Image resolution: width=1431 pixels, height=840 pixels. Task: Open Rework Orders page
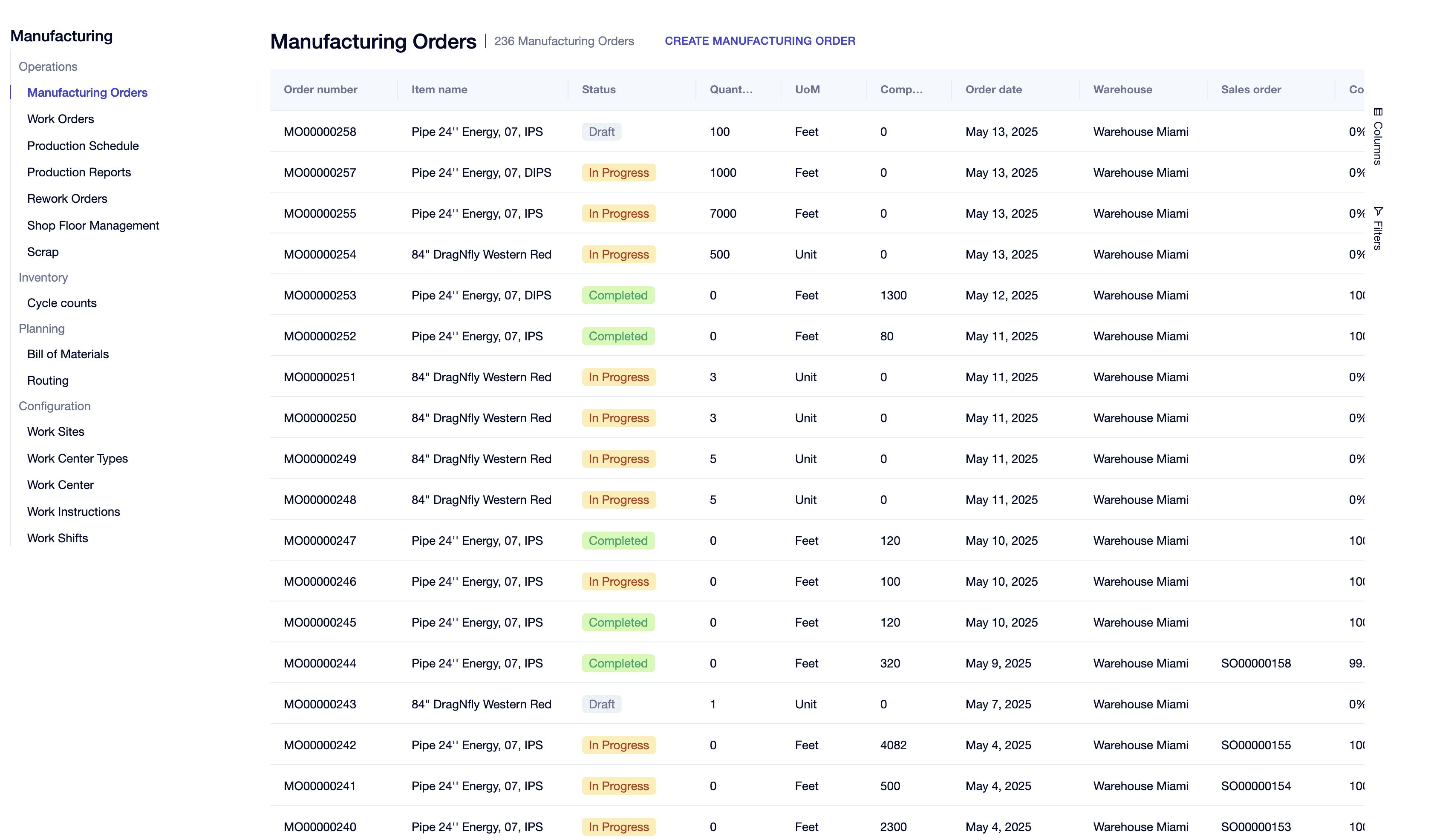[68, 198]
